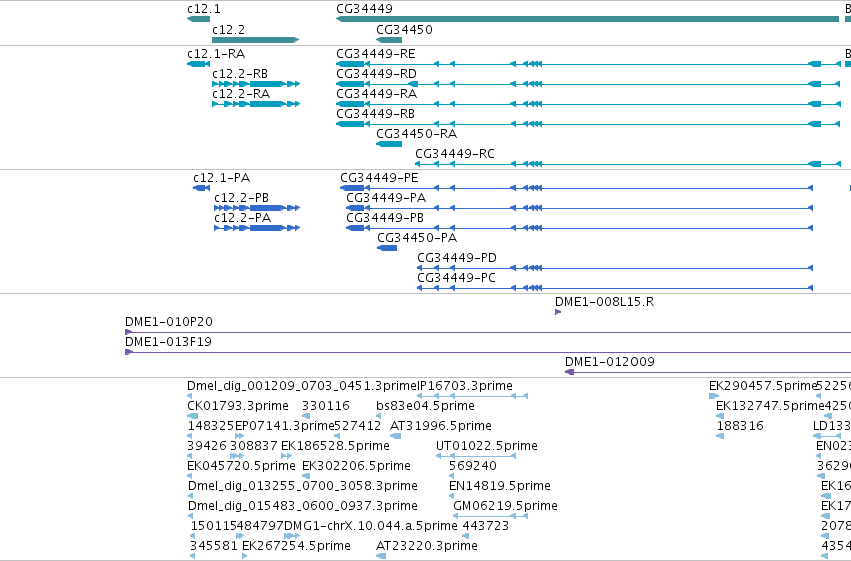Select feature 330116
This screenshot has width=851, height=561.
(306, 416)
